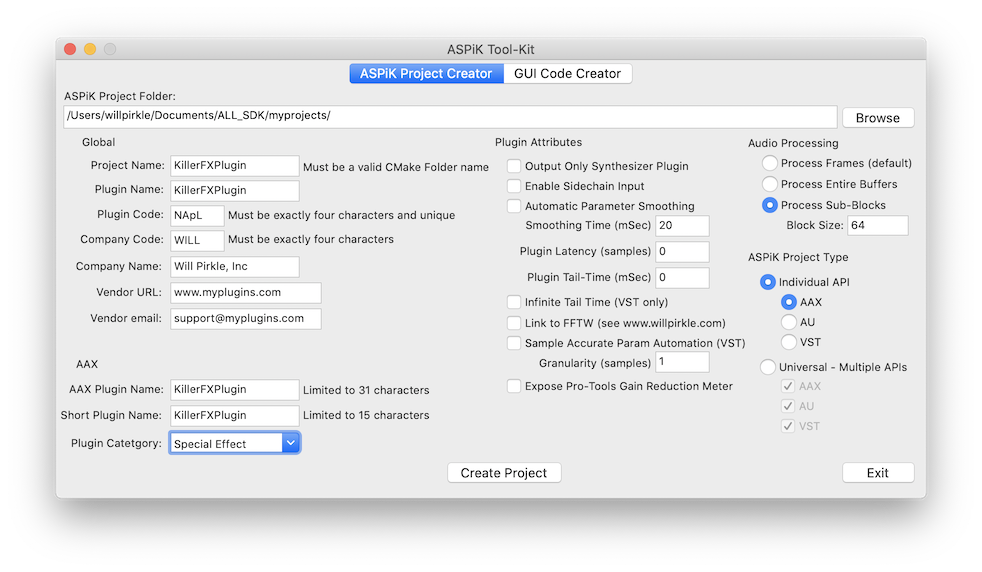Focus the Vendor URL text field

(246, 293)
